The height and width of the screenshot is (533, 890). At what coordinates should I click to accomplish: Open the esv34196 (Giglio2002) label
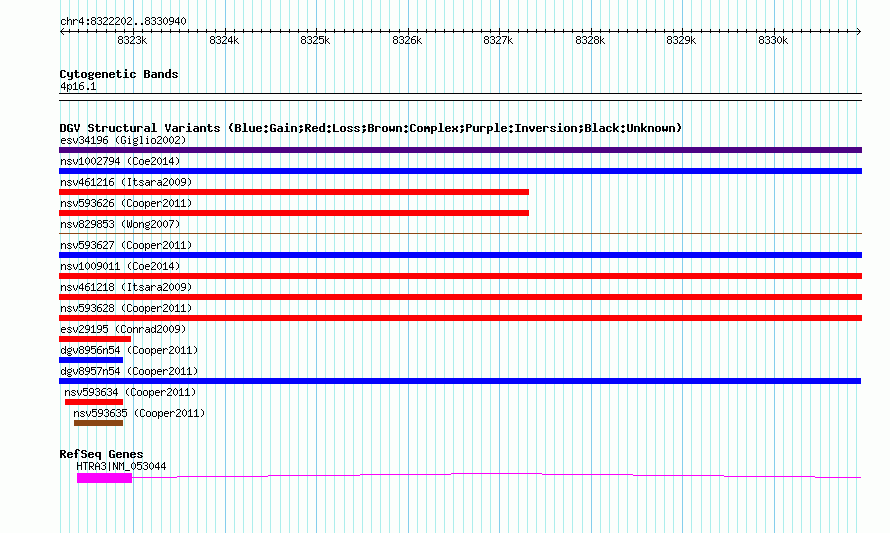(123, 140)
